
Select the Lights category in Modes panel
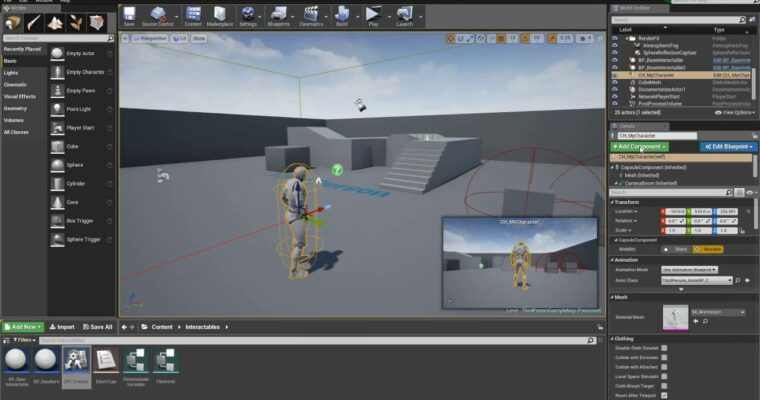pyautogui.click(x=11, y=72)
